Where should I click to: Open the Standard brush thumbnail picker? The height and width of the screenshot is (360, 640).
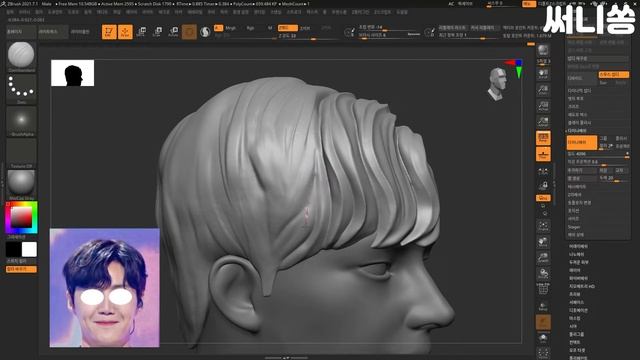[21, 57]
